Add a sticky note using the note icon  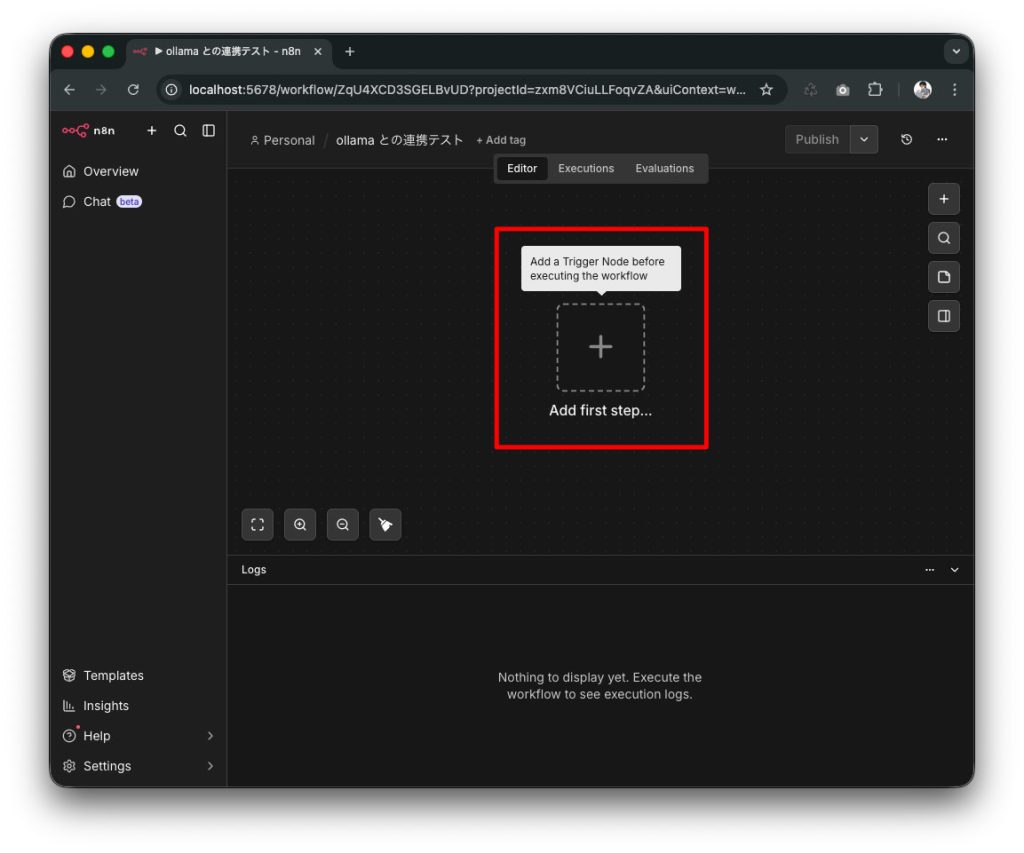[943, 277]
